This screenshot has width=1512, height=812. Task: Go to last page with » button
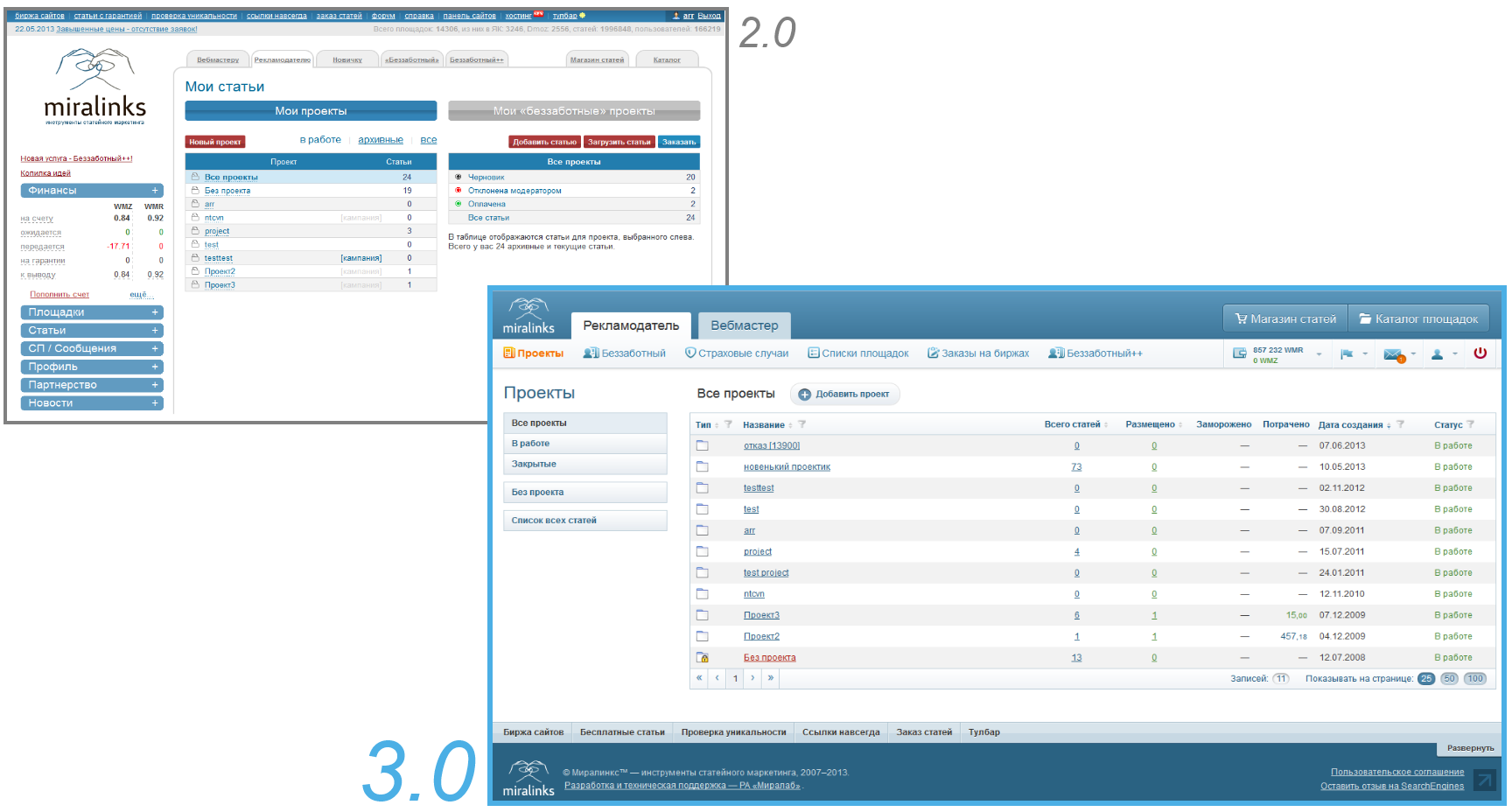tap(770, 678)
